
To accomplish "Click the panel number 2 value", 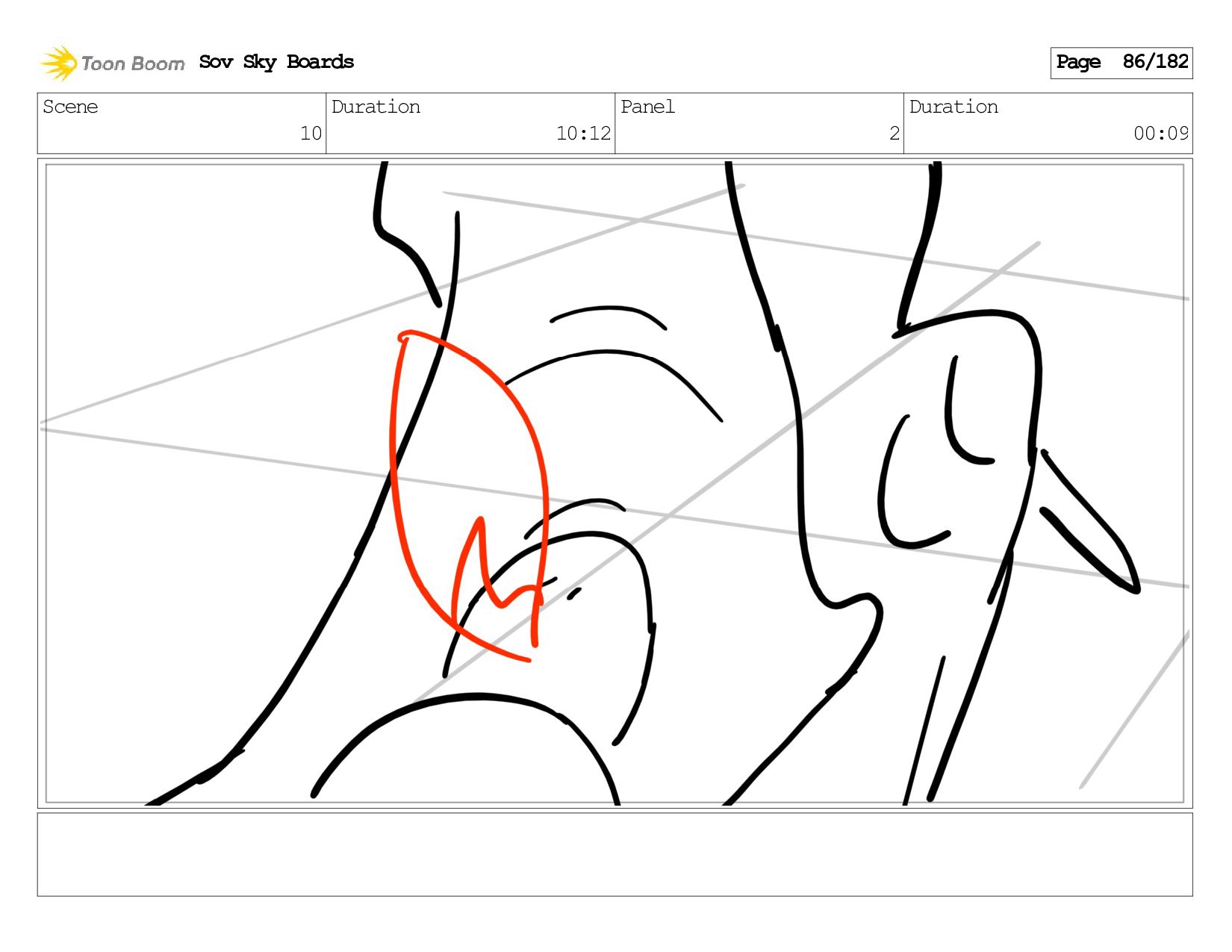I will 895,134.
